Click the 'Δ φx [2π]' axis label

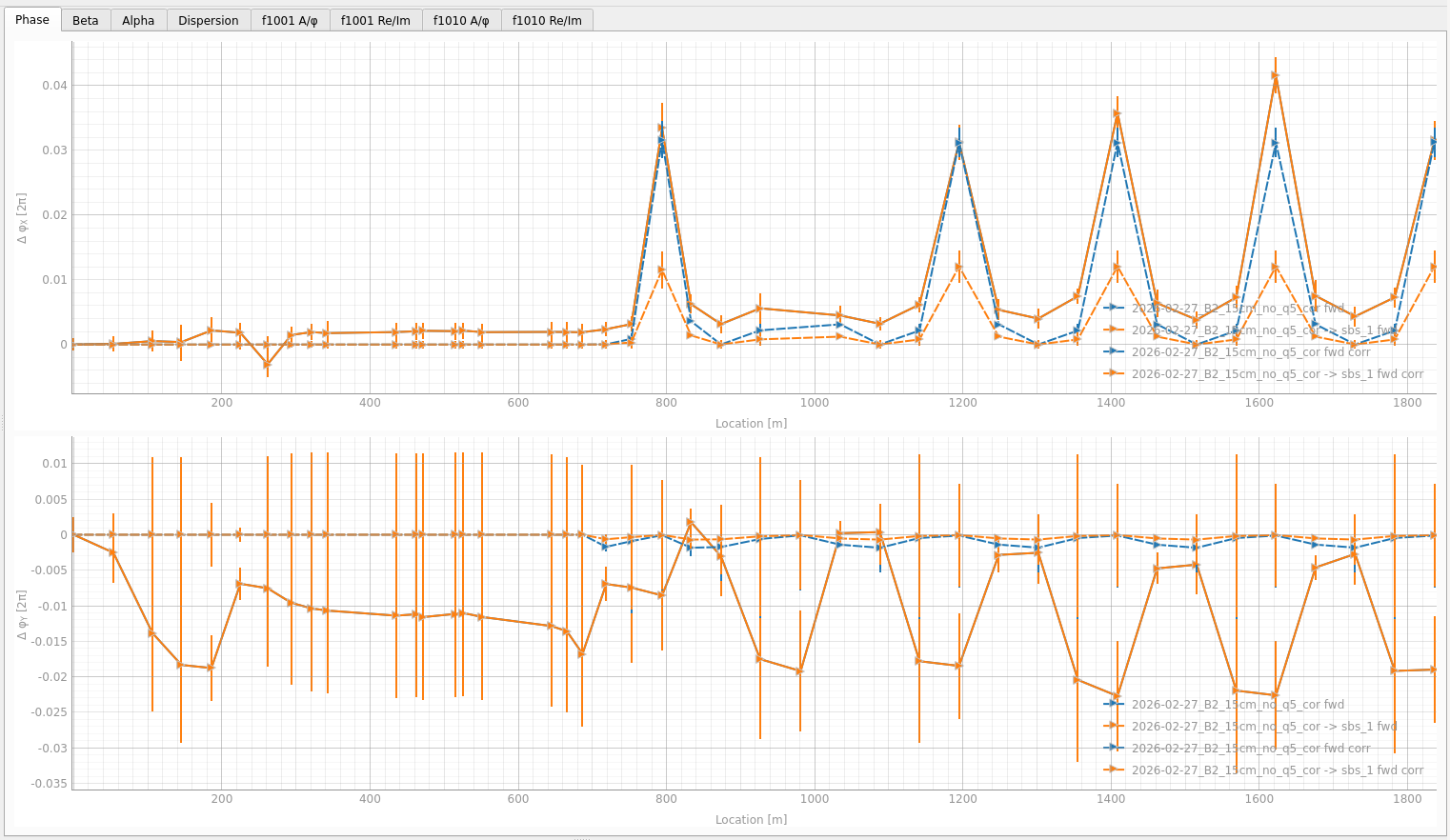coord(22,218)
